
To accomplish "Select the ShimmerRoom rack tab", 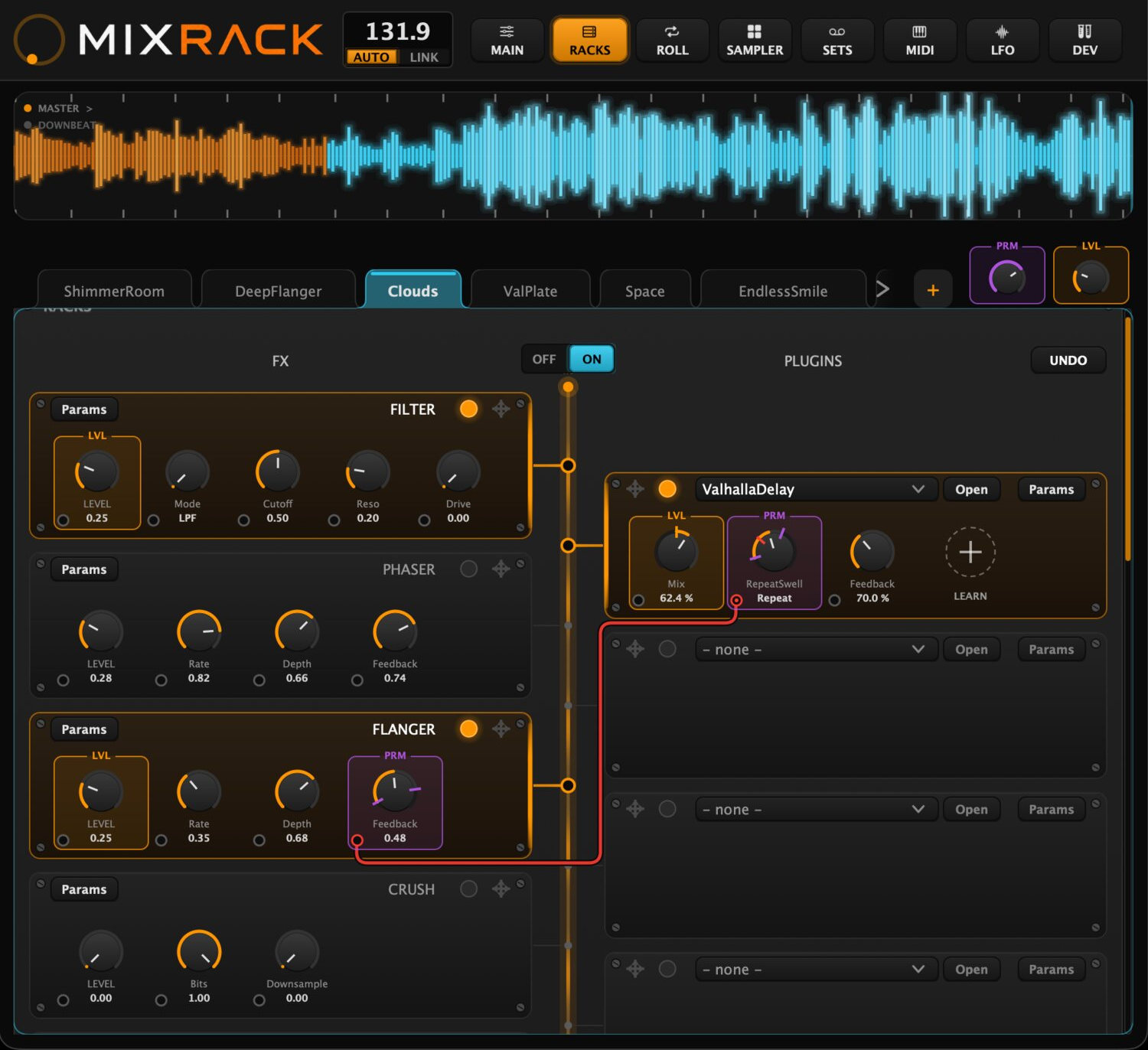I will pos(114,291).
